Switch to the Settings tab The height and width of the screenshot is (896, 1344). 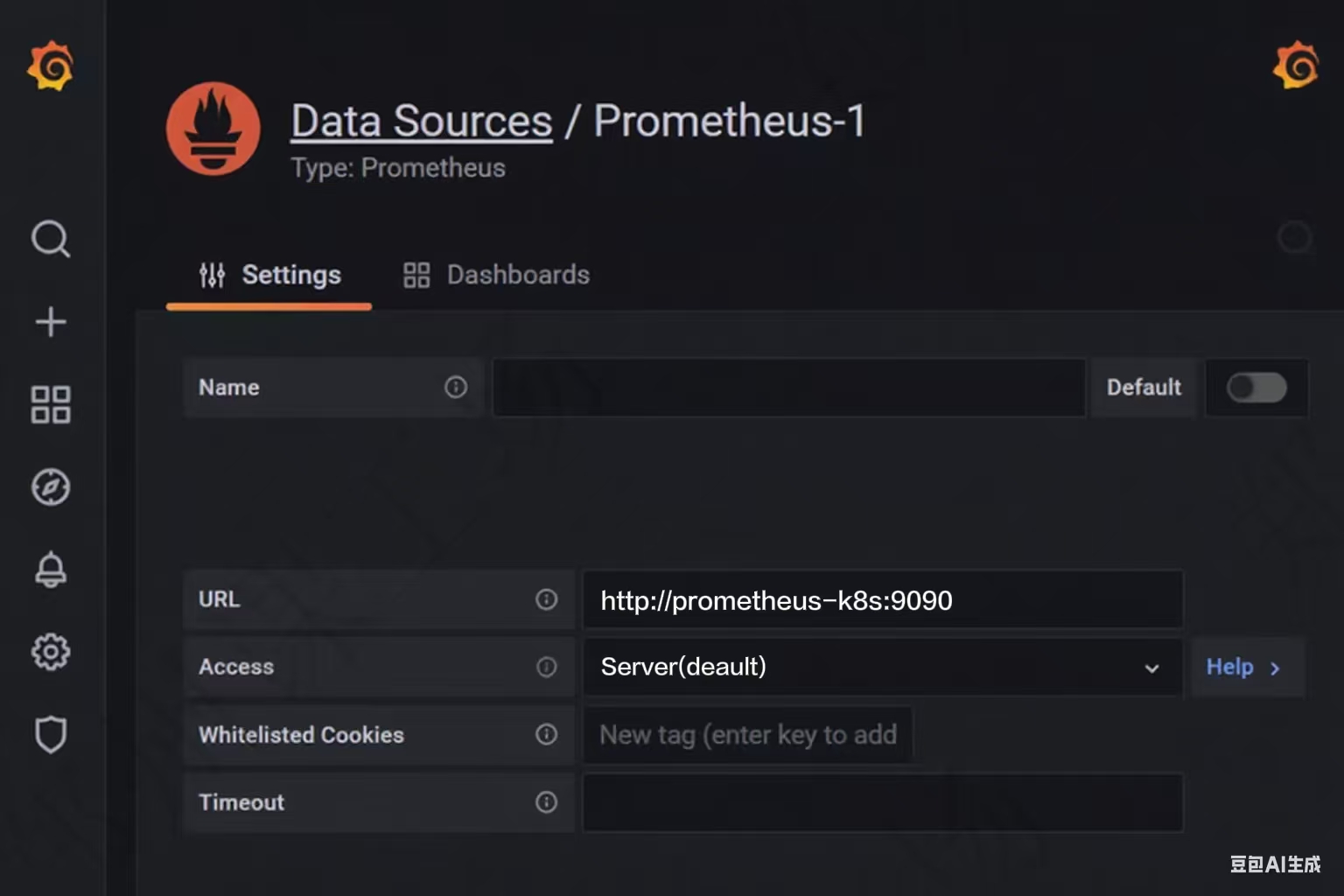[x=269, y=275]
